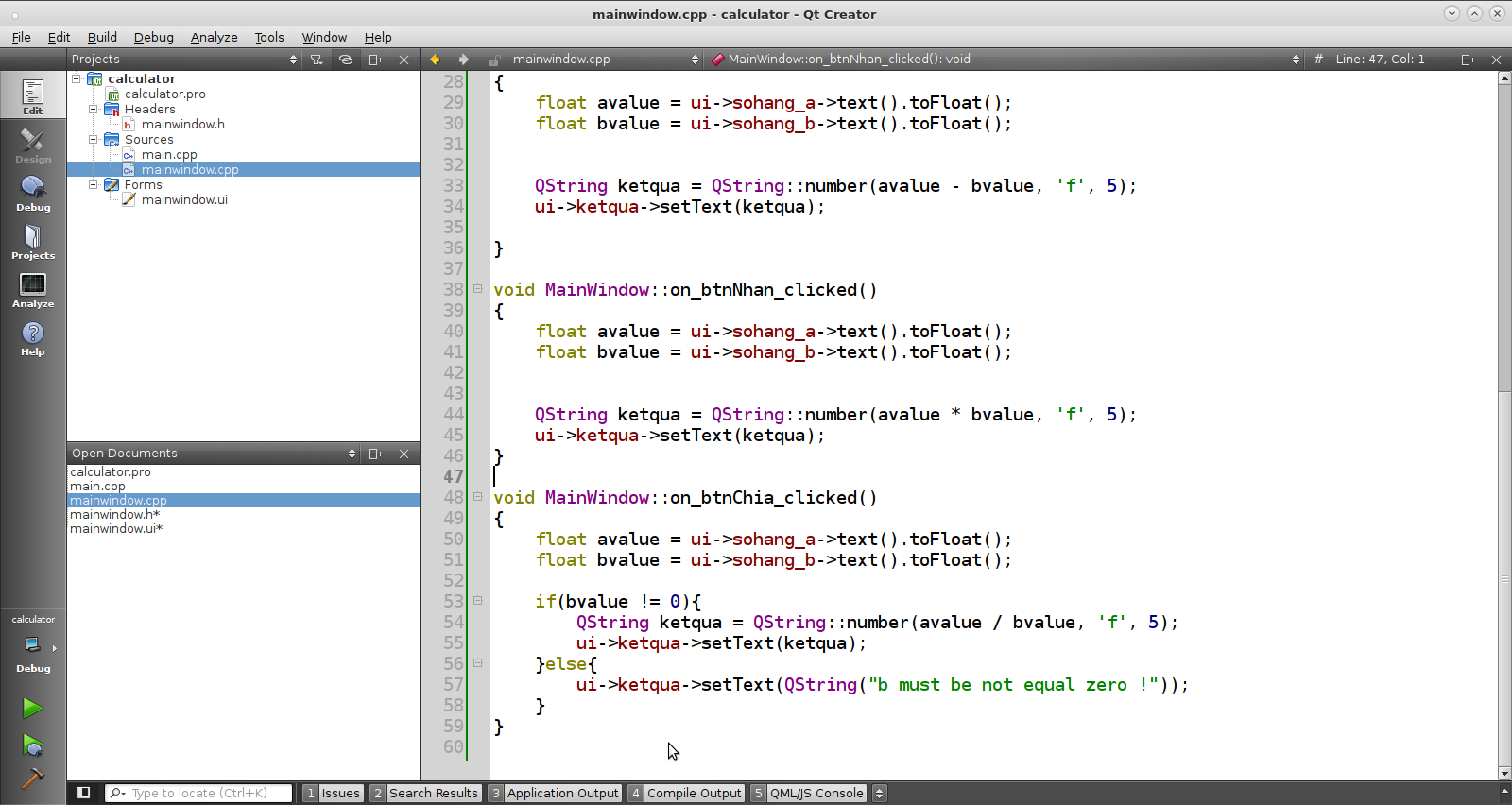Open Help mode in sidebar

tap(33, 337)
